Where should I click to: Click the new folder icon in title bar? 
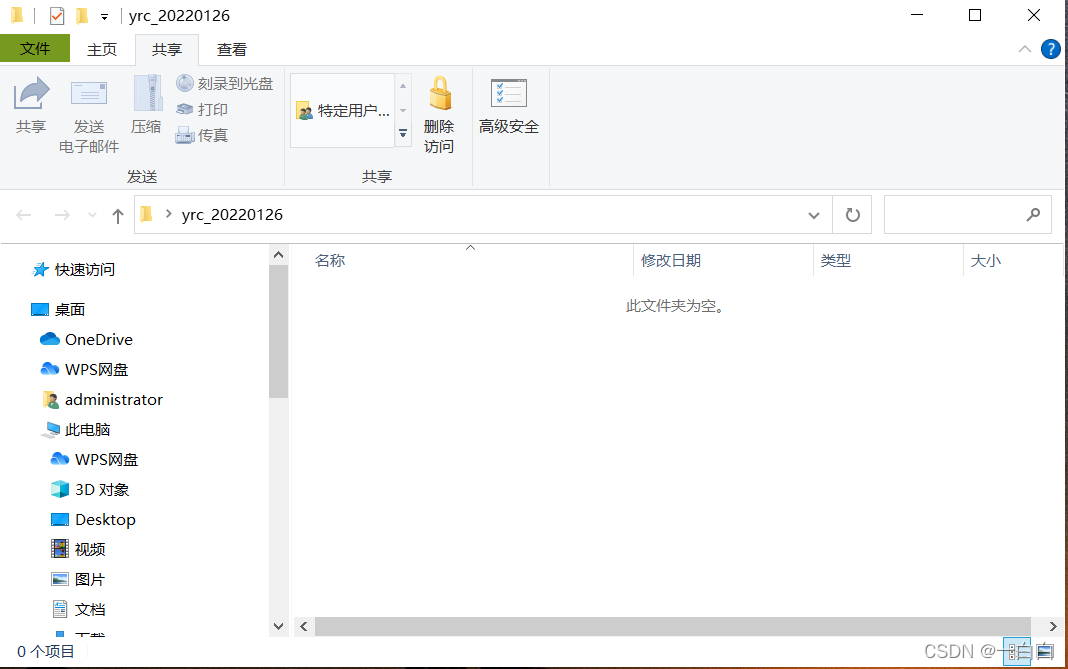82,15
